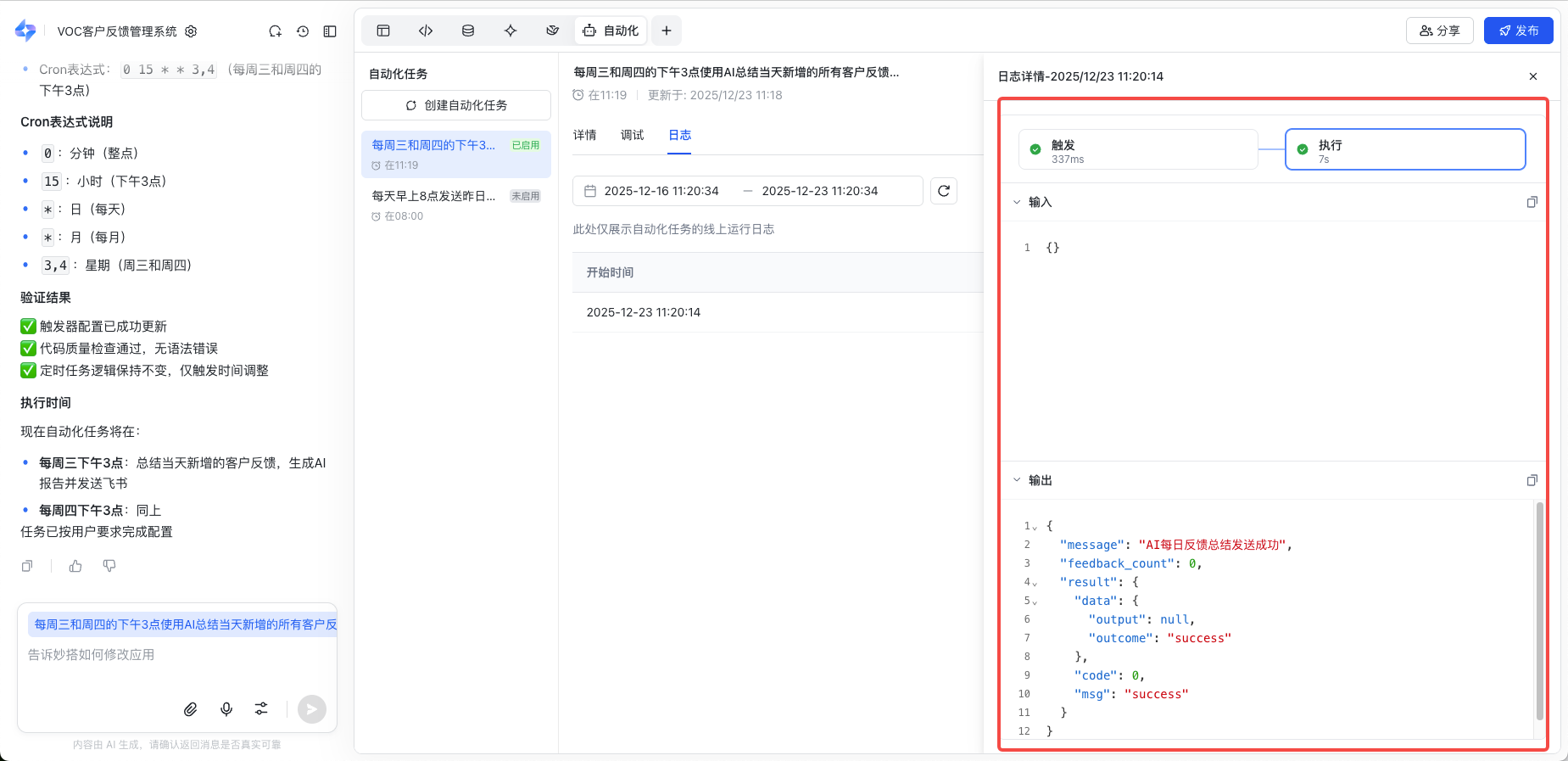Collapse the 输出 section

click(1017, 480)
